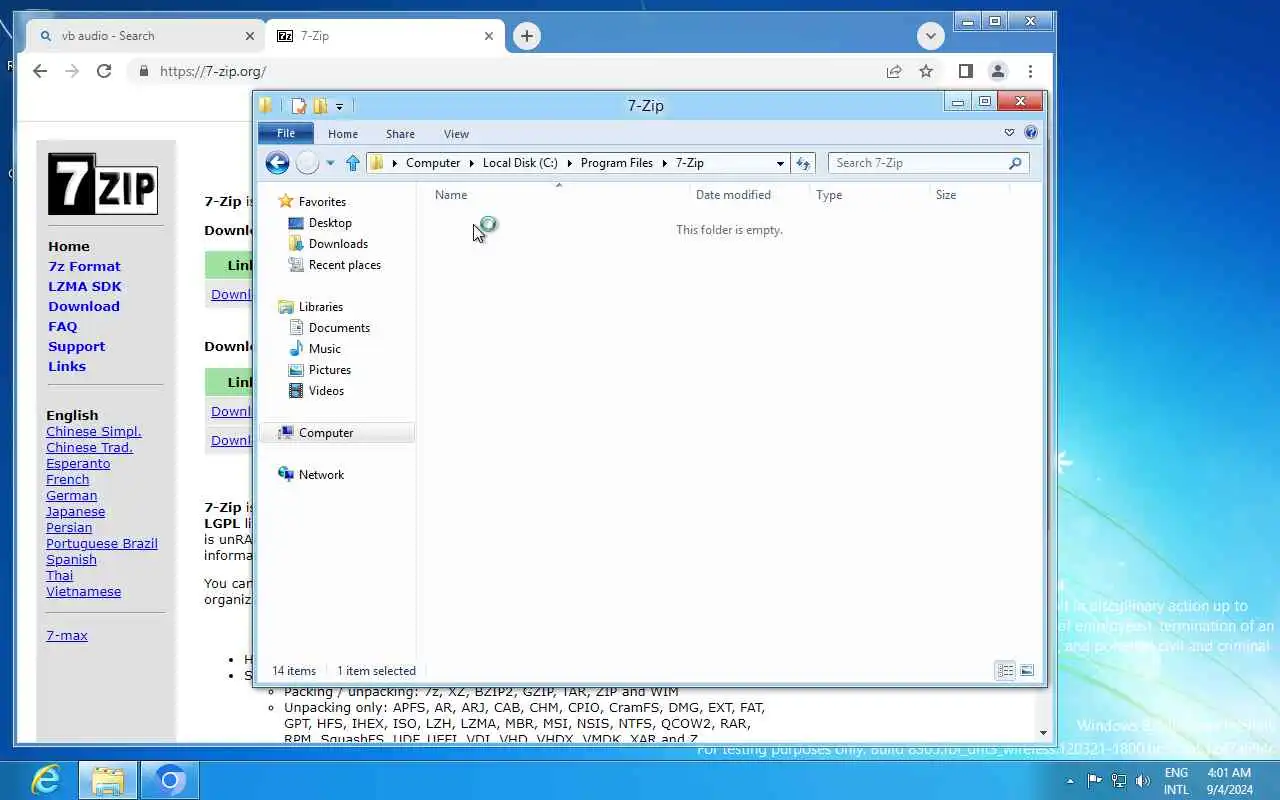Open Chrome profile avatar
This screenshot has height=800, width=1280.
tap(997, 71)
